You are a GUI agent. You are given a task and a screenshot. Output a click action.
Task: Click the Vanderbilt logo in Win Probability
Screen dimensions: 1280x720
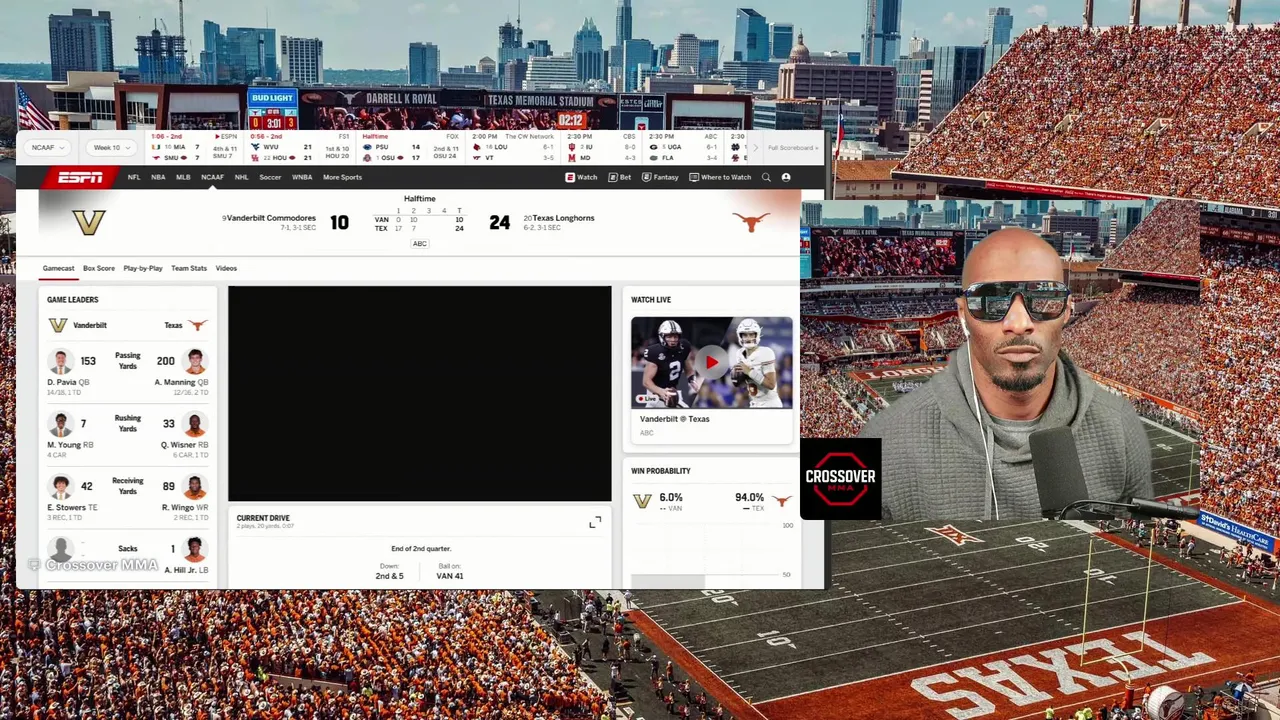click(x=642, y=501)
